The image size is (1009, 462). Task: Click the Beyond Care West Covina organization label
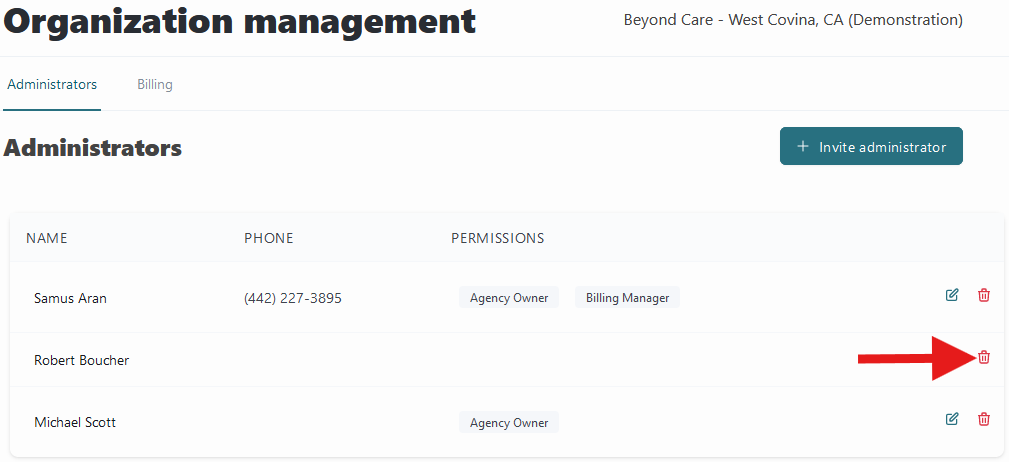tap(793, 20)
